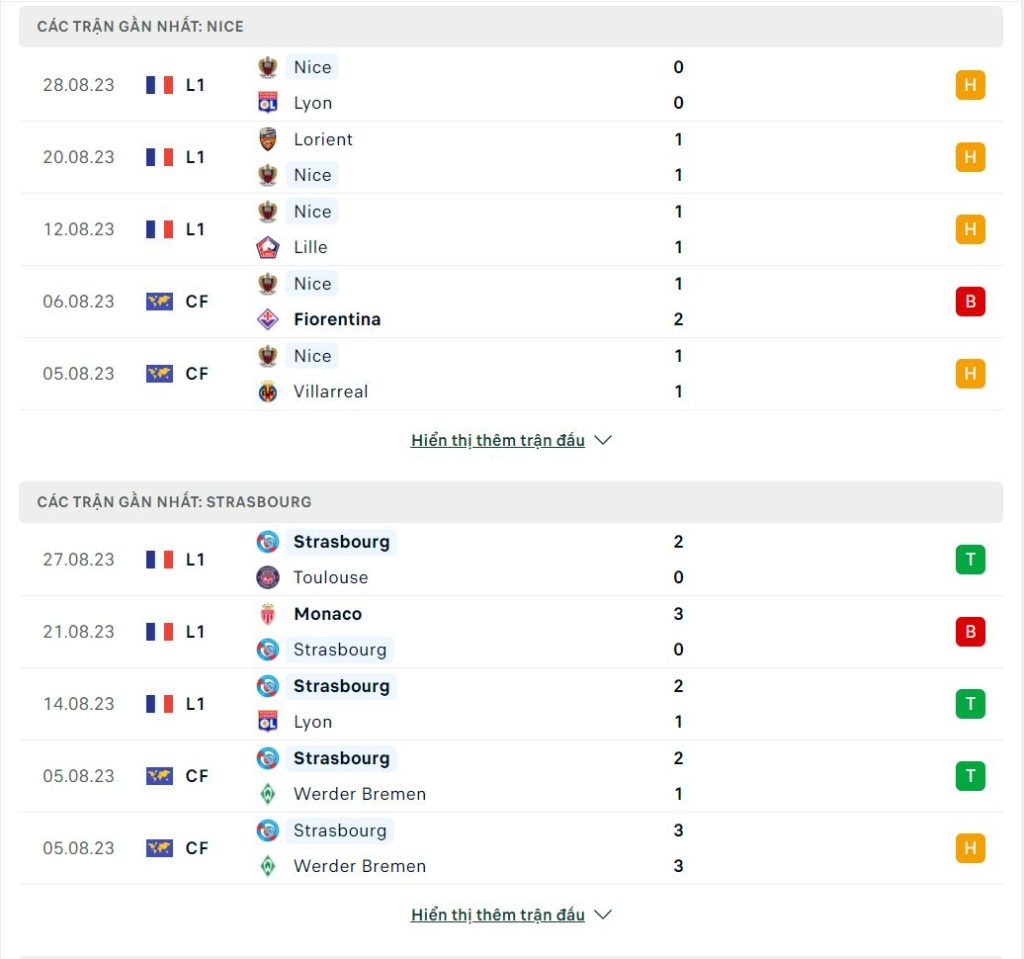This screenshot has height=959, width=1024.
Task: Click the red B badge for Nice vs Fiorentina
Action: pos(970,301)
